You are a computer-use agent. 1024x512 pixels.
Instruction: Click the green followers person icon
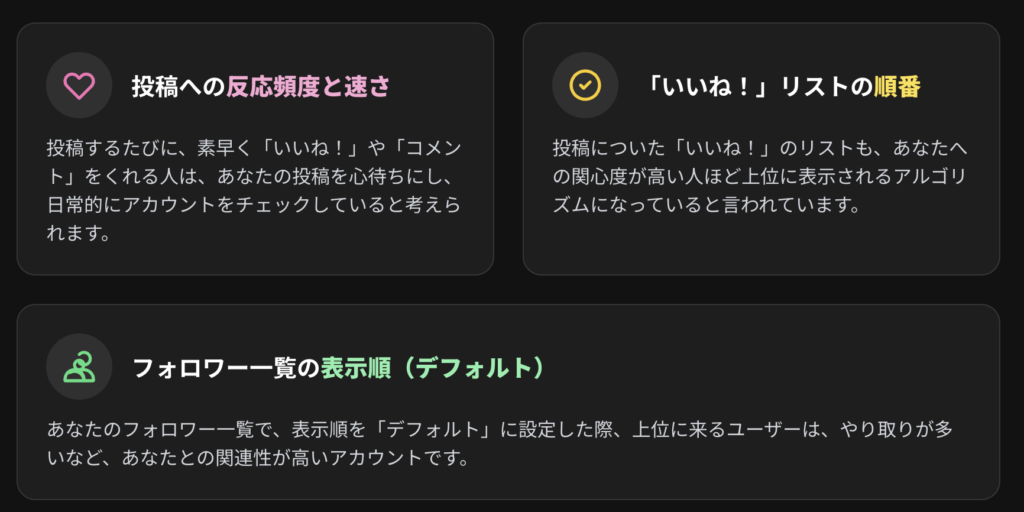click(x=79, y=367)
